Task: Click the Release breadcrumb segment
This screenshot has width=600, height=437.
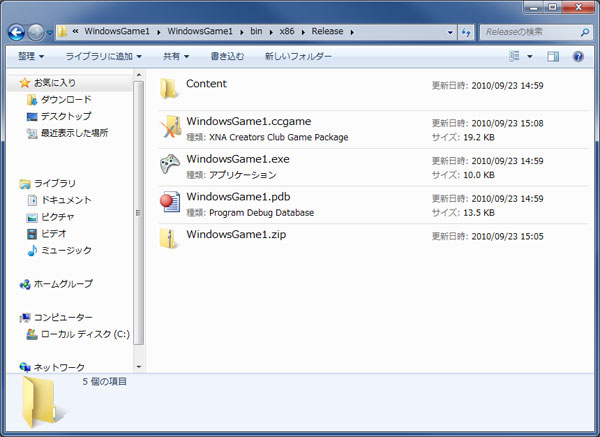Action: (327, 31)
